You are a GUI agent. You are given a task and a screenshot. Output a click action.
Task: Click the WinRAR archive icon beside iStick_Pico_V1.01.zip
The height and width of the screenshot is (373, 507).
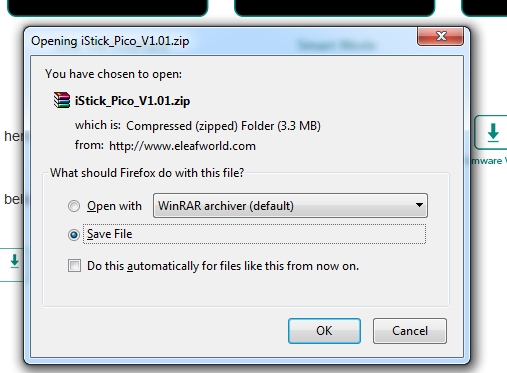coord(62,100)
